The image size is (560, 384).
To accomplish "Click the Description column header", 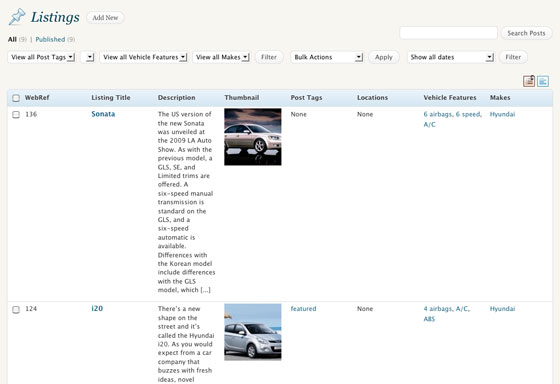I will (176, 98).
